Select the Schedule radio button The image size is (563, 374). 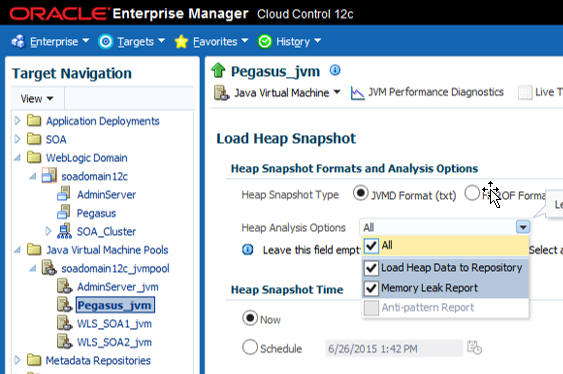pyautogui.click(x=250, y=347)
